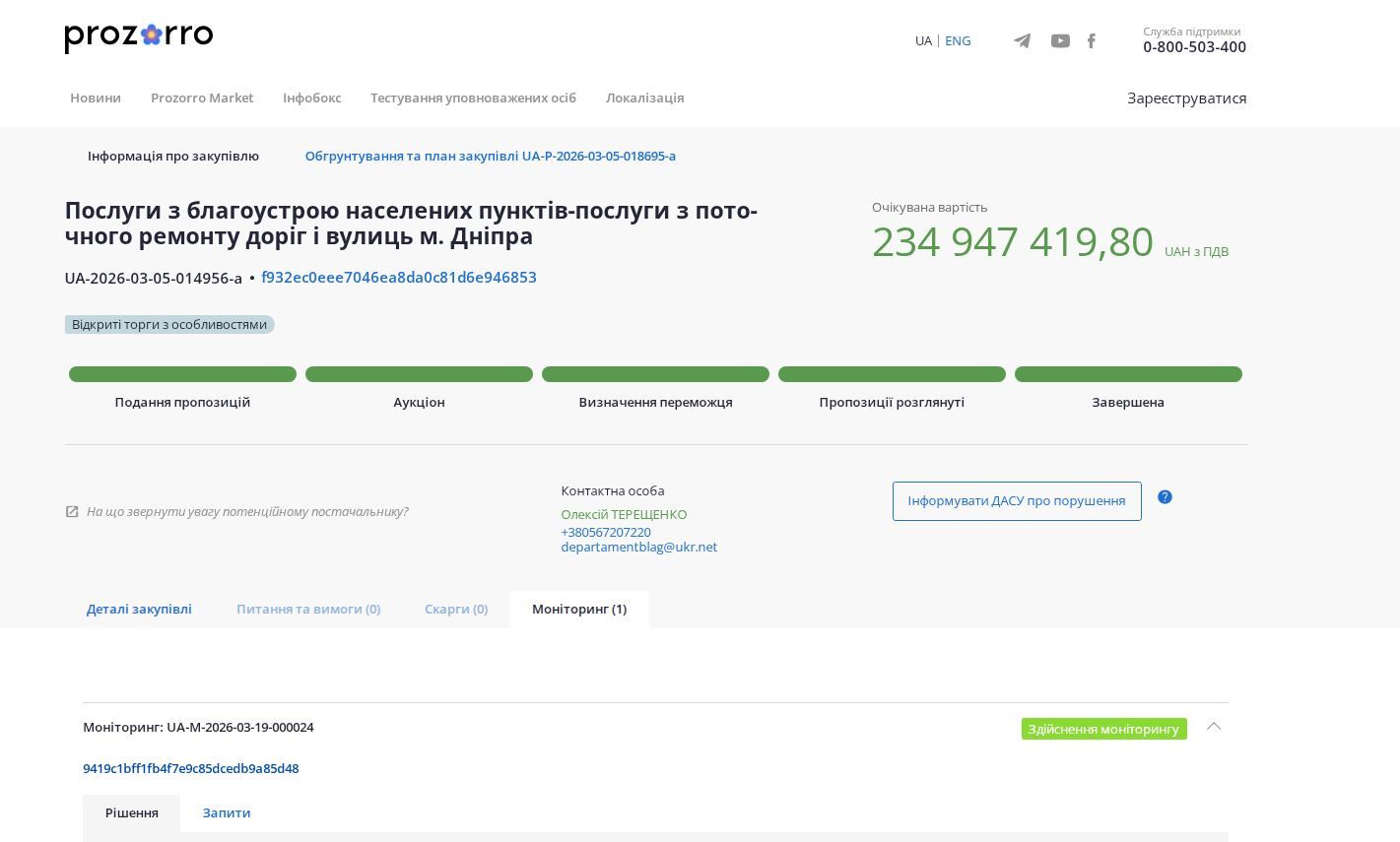Open the Запити tab
The height and width of the screenshot is (842, 1400).
click(x=227, y=812)
